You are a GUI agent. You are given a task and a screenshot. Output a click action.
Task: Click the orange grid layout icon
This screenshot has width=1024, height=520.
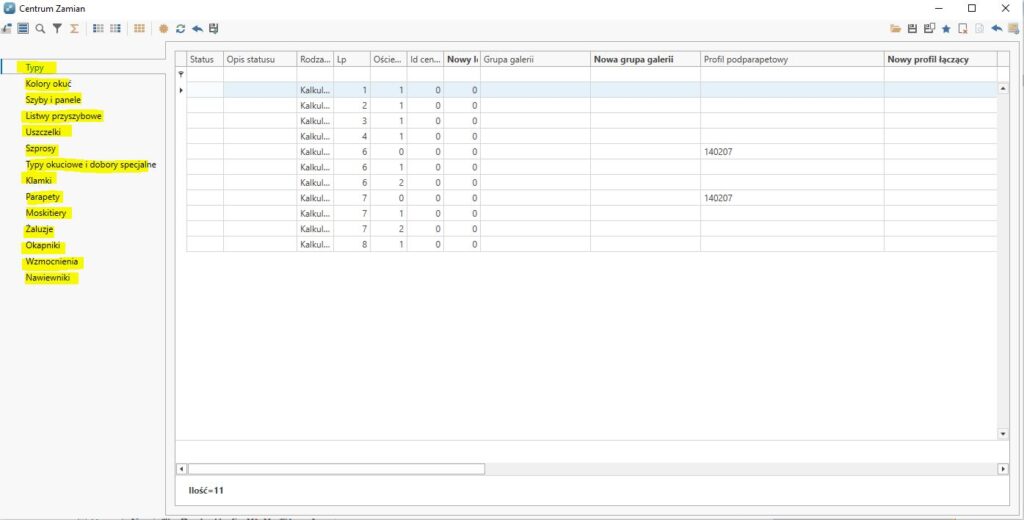point(139,29)
